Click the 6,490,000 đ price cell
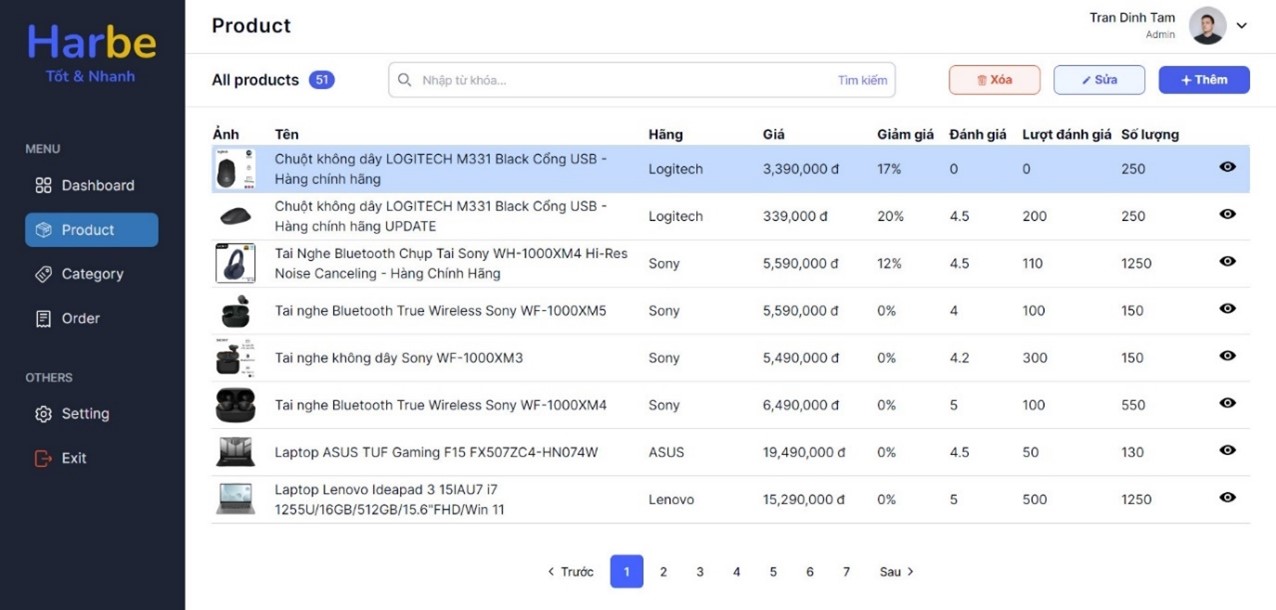Viewport: 1276px width, 610px height. (800, 405)
